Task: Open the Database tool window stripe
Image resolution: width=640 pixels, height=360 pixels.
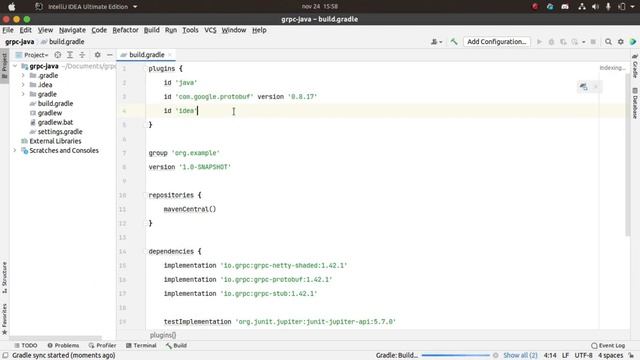Action: [635, 103]
